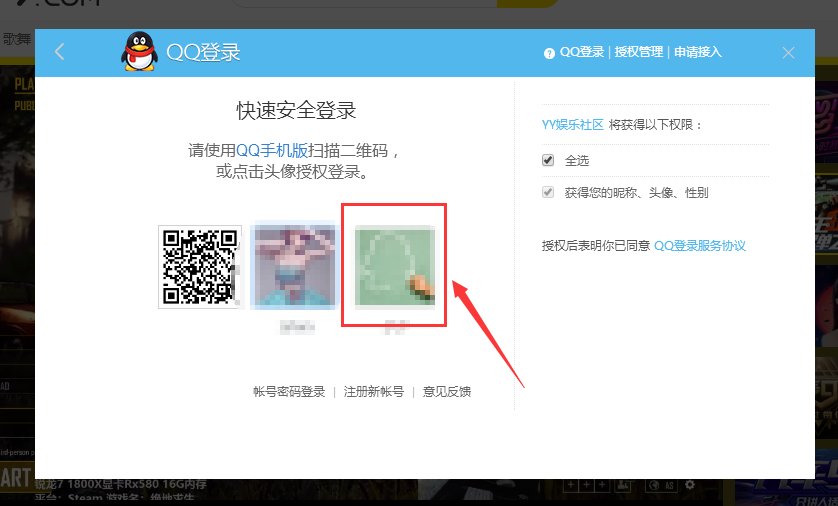Open the 申请接入 link

coord(698,52)
